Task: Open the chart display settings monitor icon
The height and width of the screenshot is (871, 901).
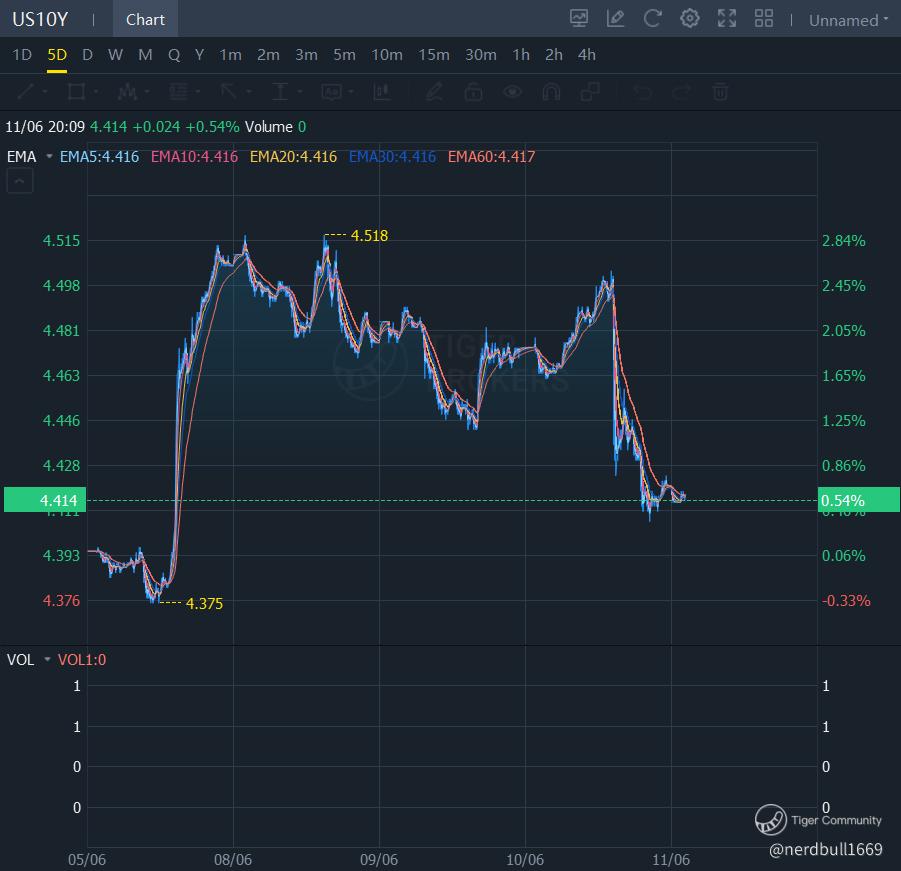Action: 579,18
